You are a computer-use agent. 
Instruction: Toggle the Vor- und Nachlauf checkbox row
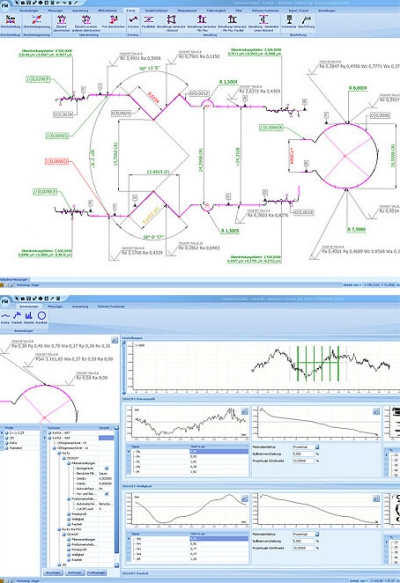point(106,494)
